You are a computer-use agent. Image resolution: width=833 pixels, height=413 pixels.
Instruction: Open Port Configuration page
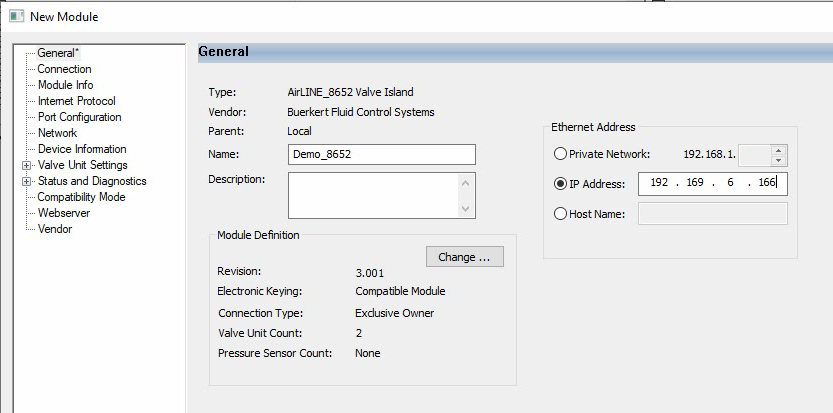[x=80, y=117]
